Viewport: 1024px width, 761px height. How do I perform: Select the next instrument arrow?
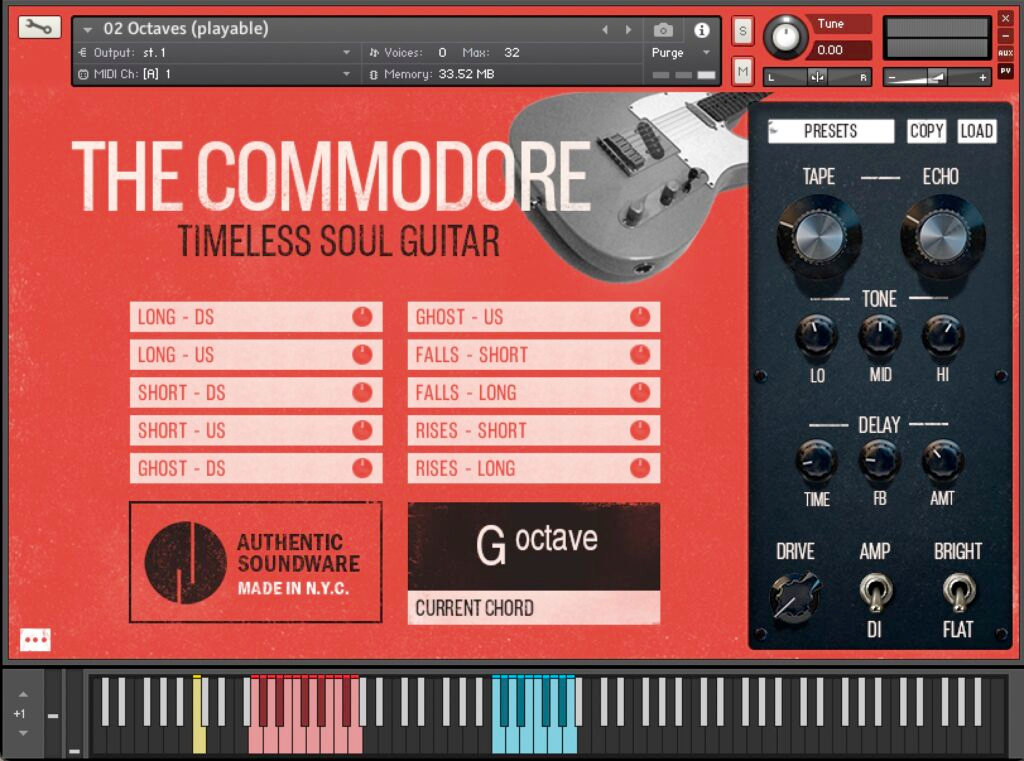click(x=628, y=30)
